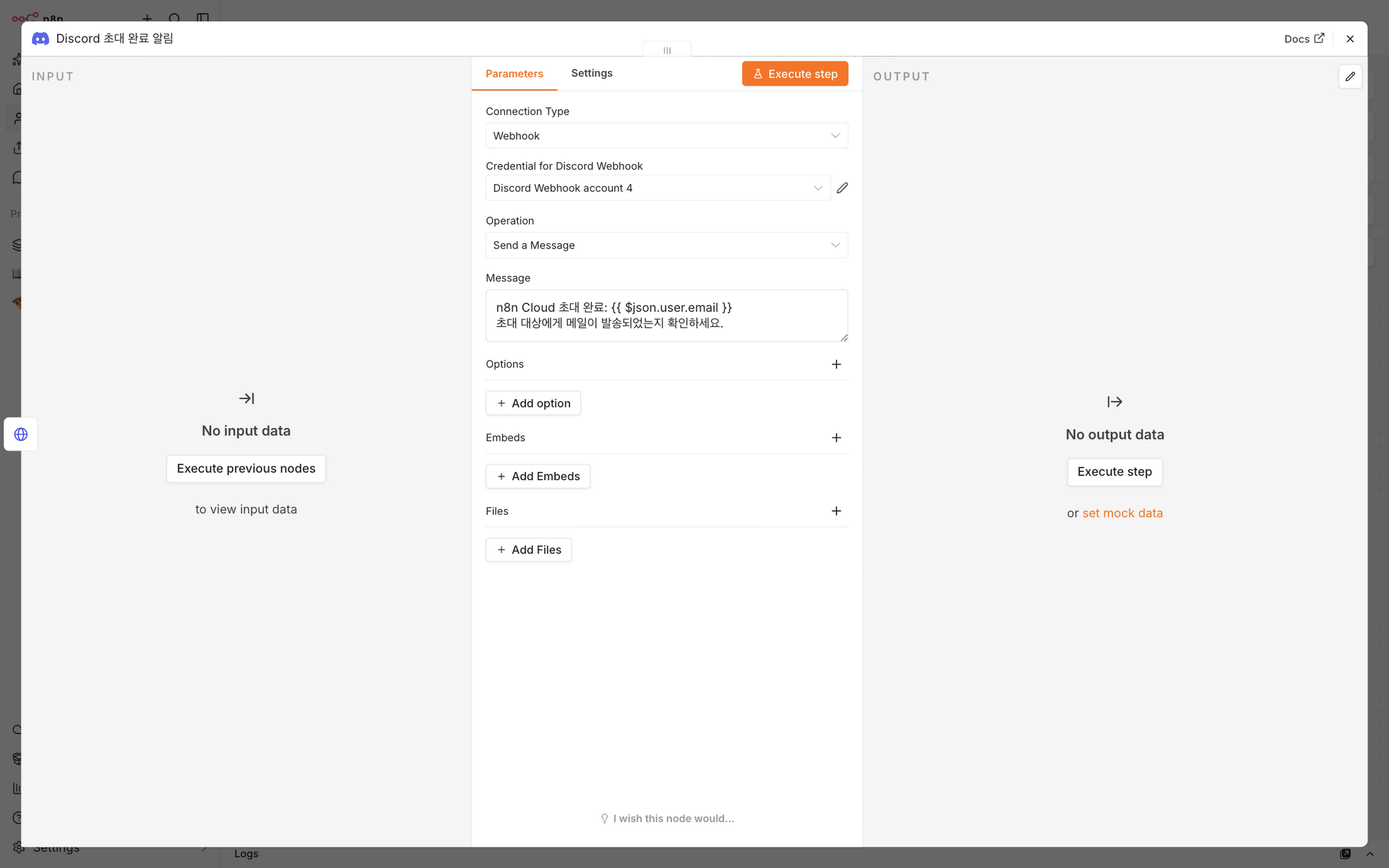This screenshot has width=1389, height=868.
Task: Click the Add option button
Action: point(533,403)
